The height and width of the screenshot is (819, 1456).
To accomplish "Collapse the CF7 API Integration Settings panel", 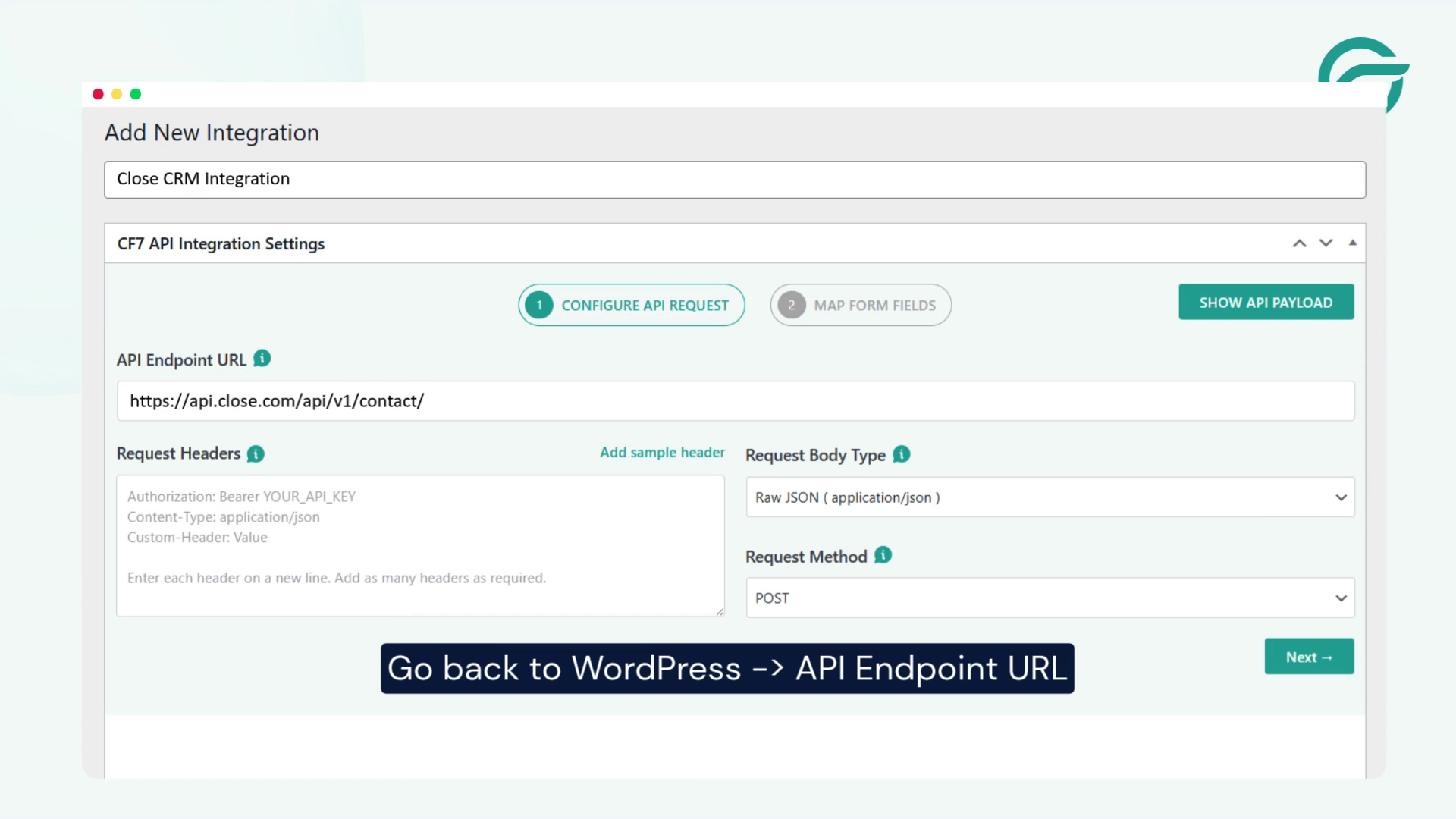I will pyautogui.click(x=1352, y=243).
